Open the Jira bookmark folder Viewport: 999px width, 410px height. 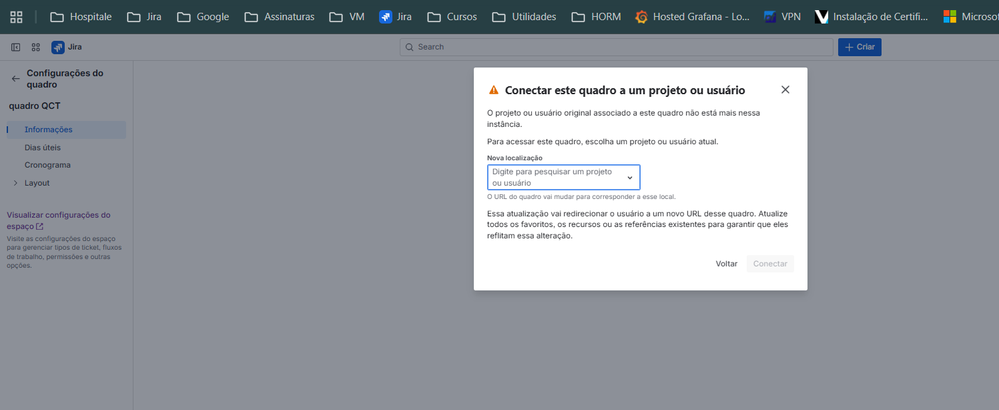click(144, 17)
